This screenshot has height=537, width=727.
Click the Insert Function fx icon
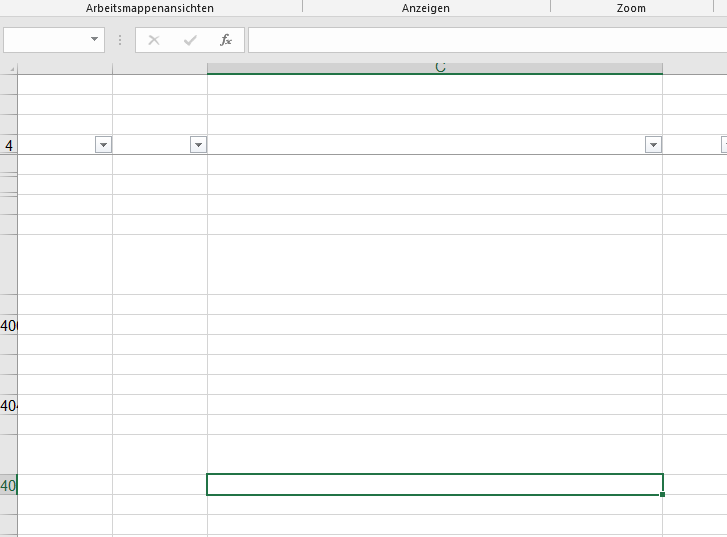[226, 40]
